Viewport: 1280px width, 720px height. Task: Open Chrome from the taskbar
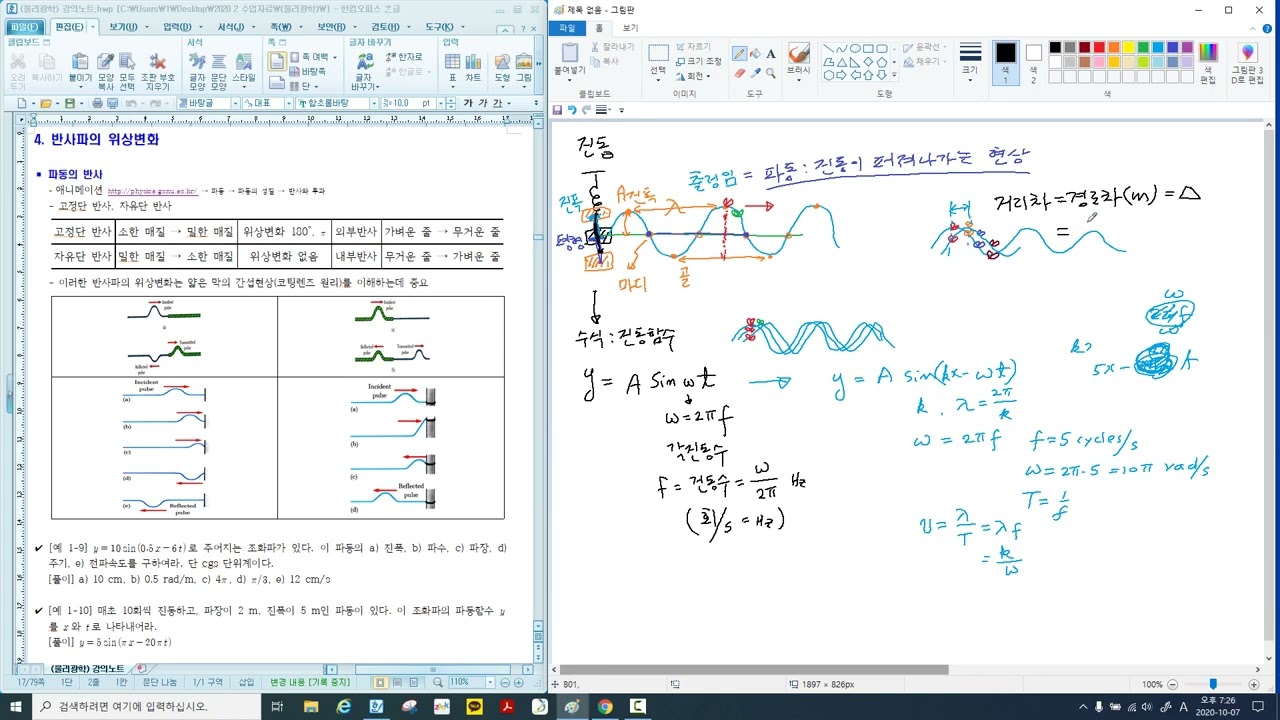tap(604, 706)
